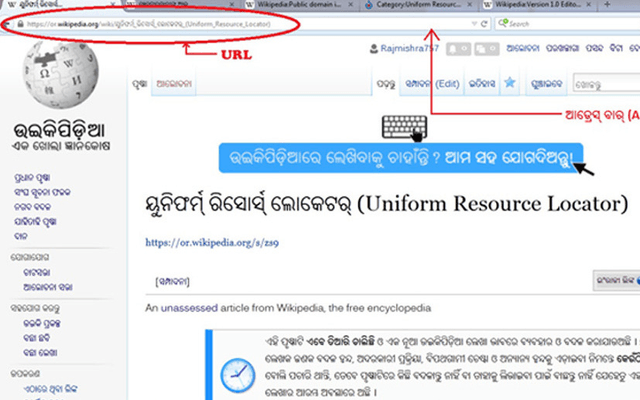Open the Donate (ଦାନ) sidebar link
The image size is (640, 400).
(x=20, y=236)
